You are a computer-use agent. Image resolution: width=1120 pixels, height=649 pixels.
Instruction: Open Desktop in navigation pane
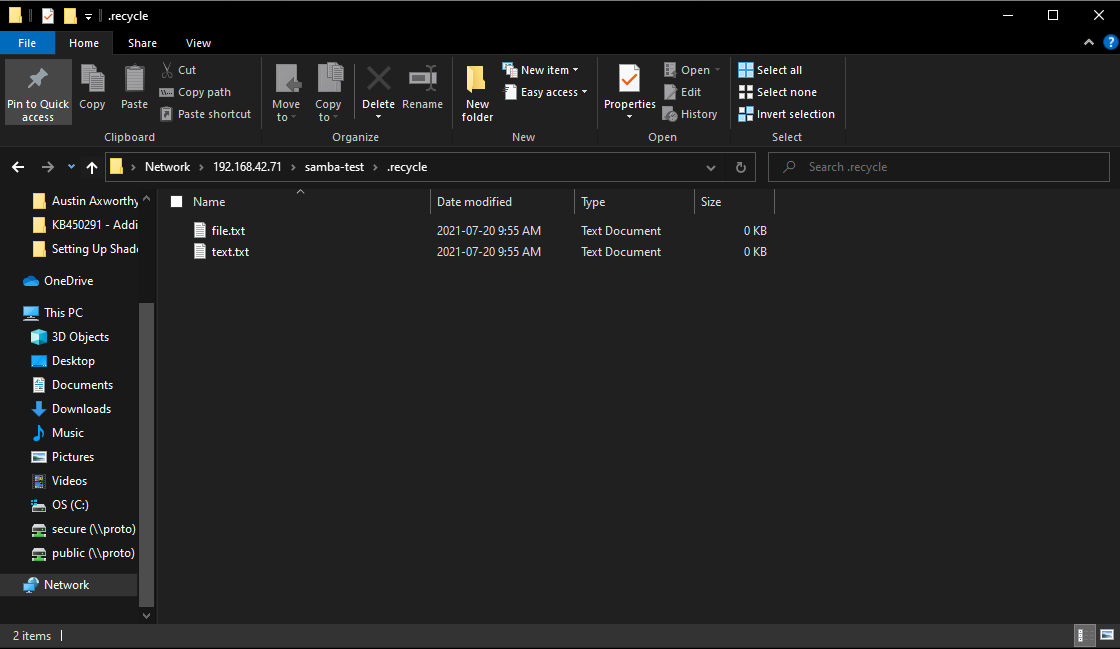(x=63, y=361)
